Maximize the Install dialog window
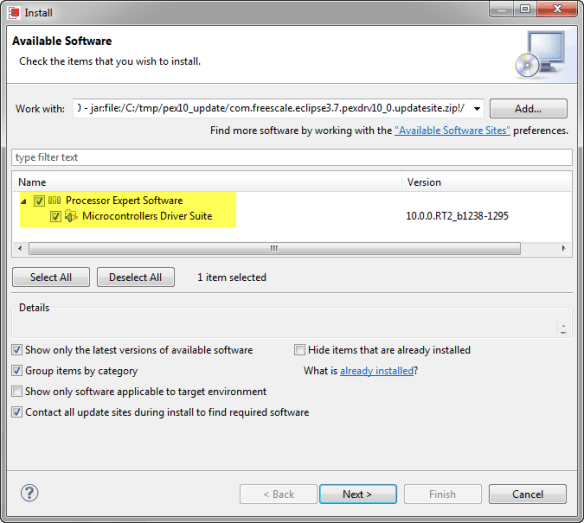Screen dimensions: 584x523 pos(525,9)
